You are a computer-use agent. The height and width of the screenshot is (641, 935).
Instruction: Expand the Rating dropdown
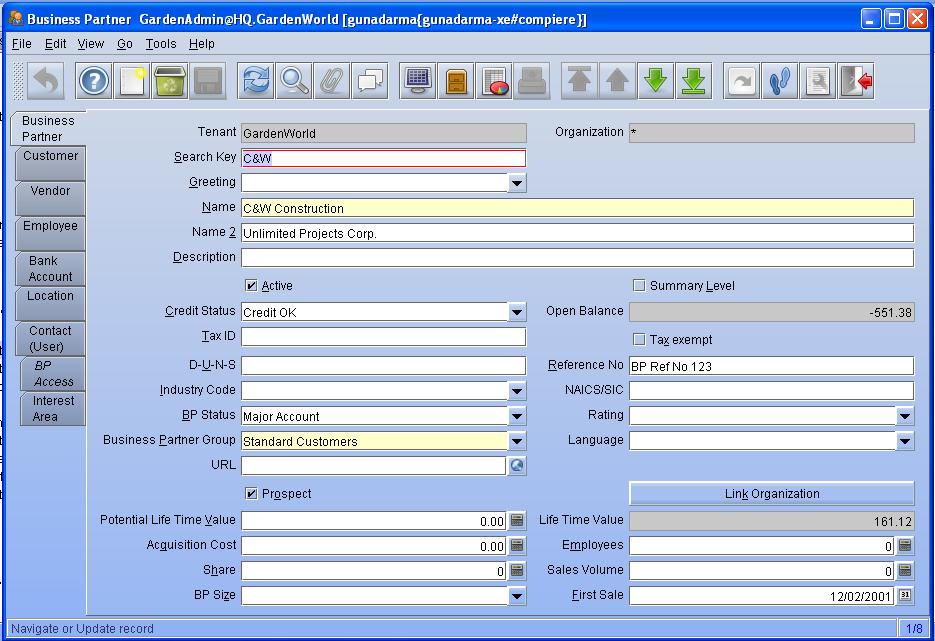[x=905, y=416]
